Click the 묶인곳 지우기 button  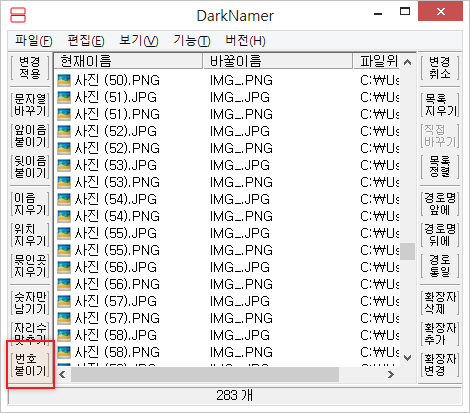[x=30, y=266]
